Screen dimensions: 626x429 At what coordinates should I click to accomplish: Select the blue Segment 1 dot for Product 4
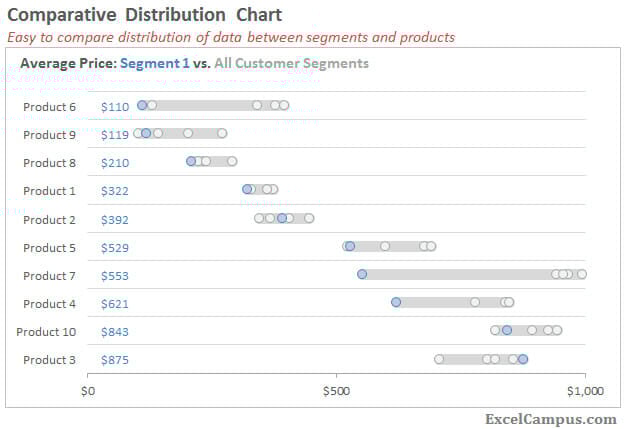pyautogui.click(x=396, y=302)
